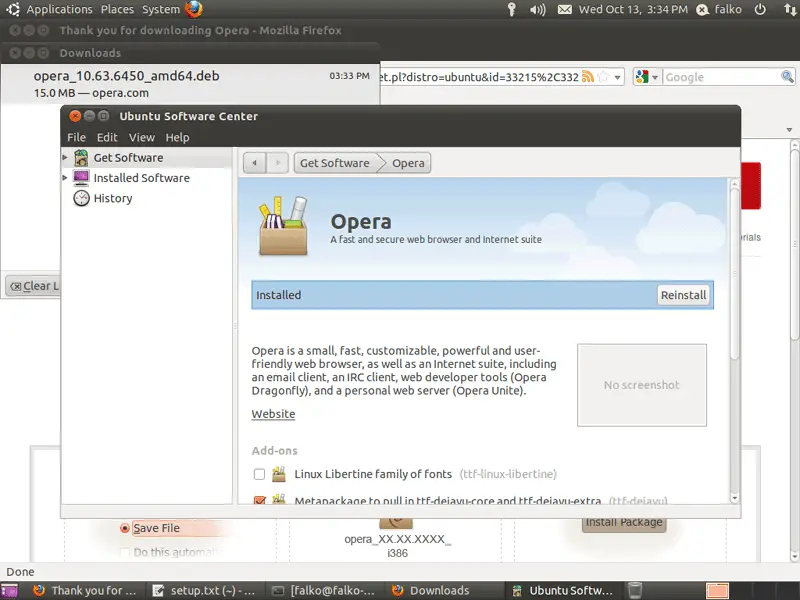Screen dimensions: 800x600
Task: Open the Firefox address bar history dropdown
Action: pyautogui.click(x=617, y=78)
